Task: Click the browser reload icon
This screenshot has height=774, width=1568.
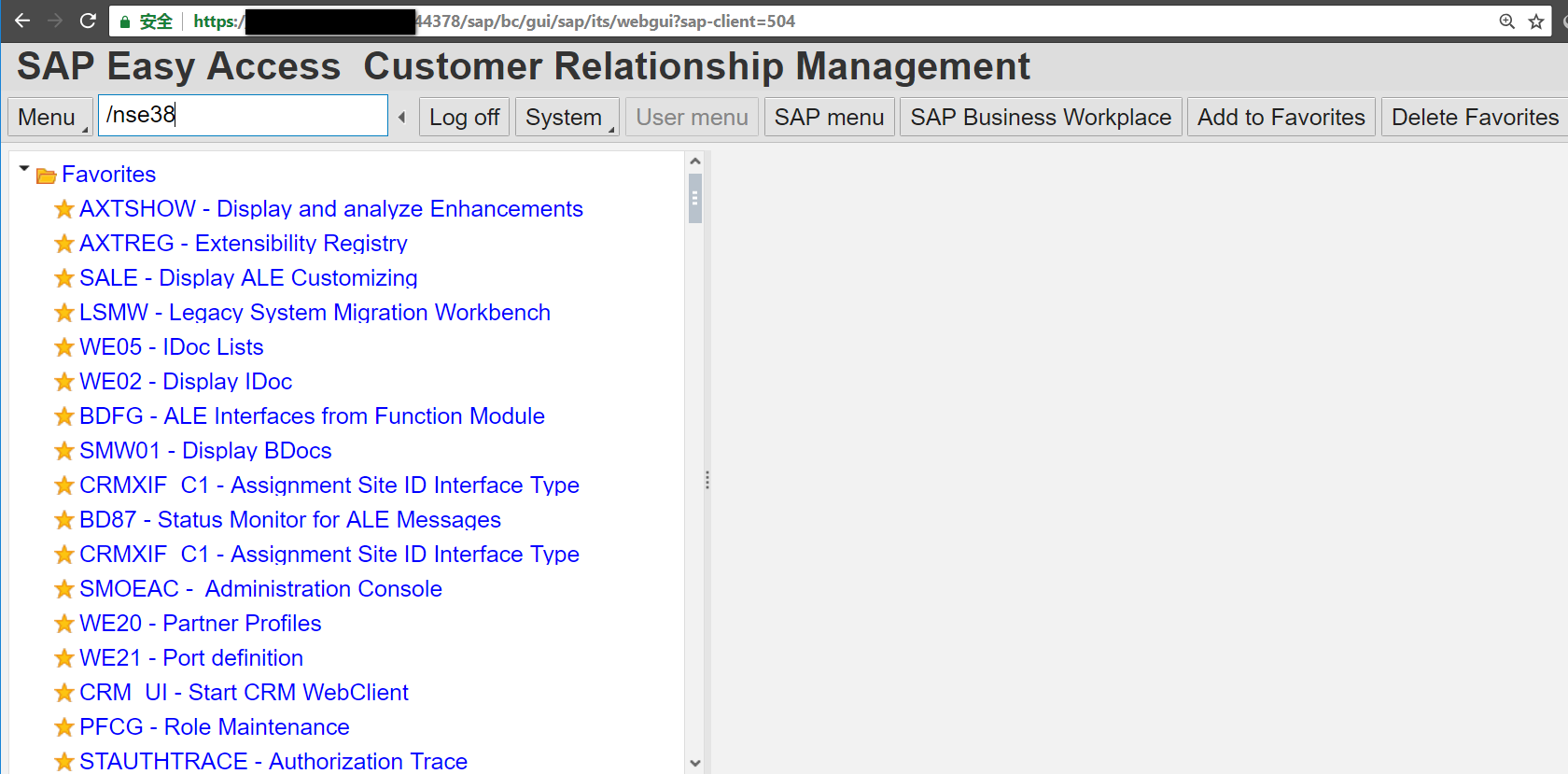Action: [x=88, y=21]
